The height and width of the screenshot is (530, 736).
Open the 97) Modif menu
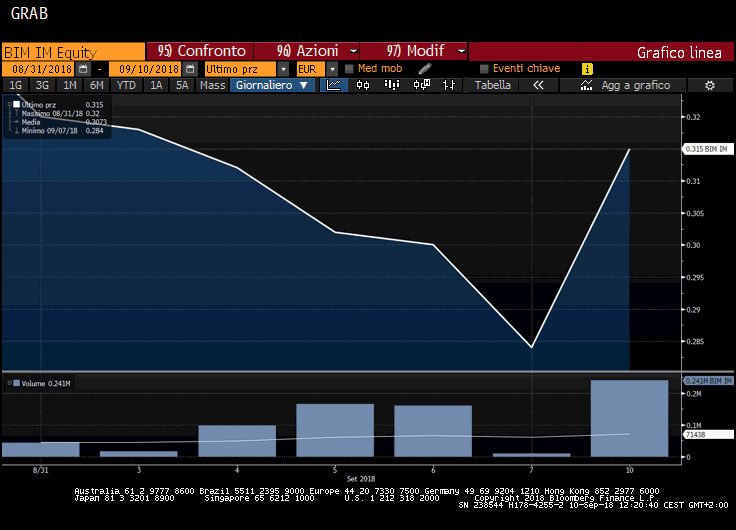[x=414, y=51]
